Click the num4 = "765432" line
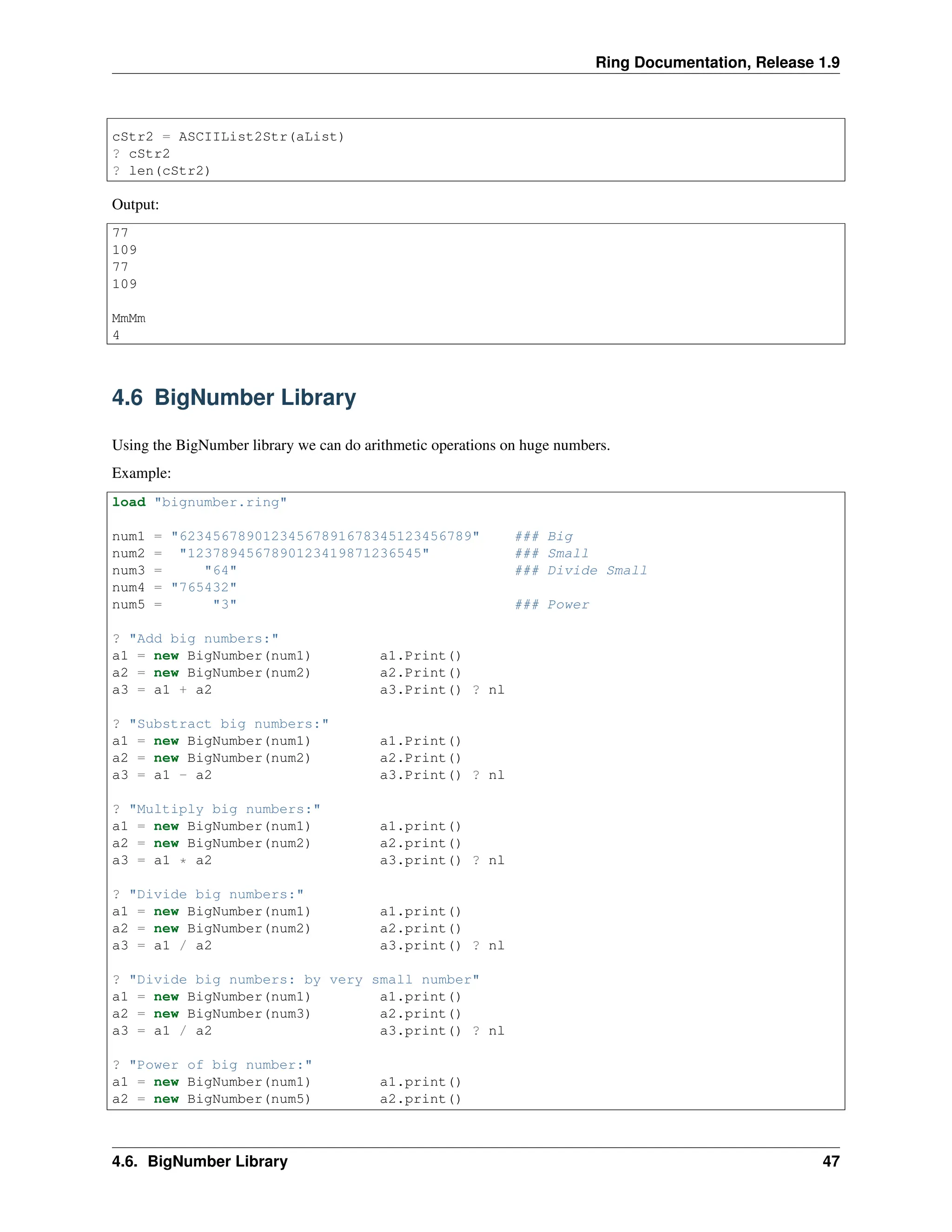This screenshot has height=1232, width=952. 174,588
